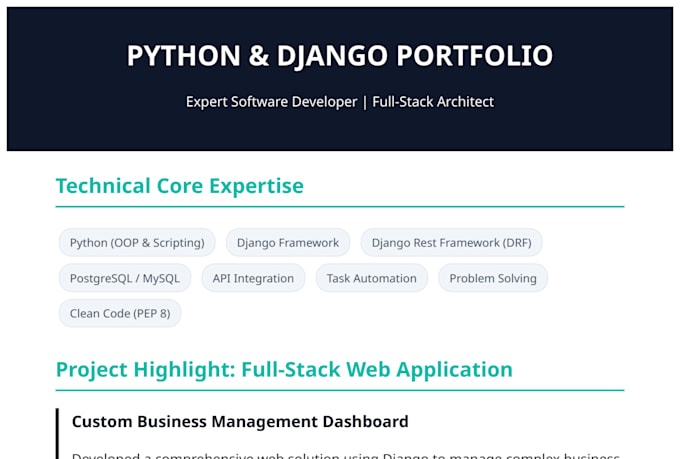Screen dimensions: 680x459
Task: Click the "Task Automation" skill tag
Action: pos(372,278)
